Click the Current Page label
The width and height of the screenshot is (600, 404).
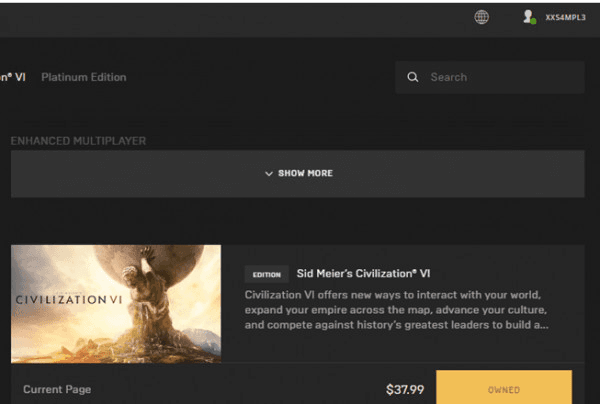(55, 389)
